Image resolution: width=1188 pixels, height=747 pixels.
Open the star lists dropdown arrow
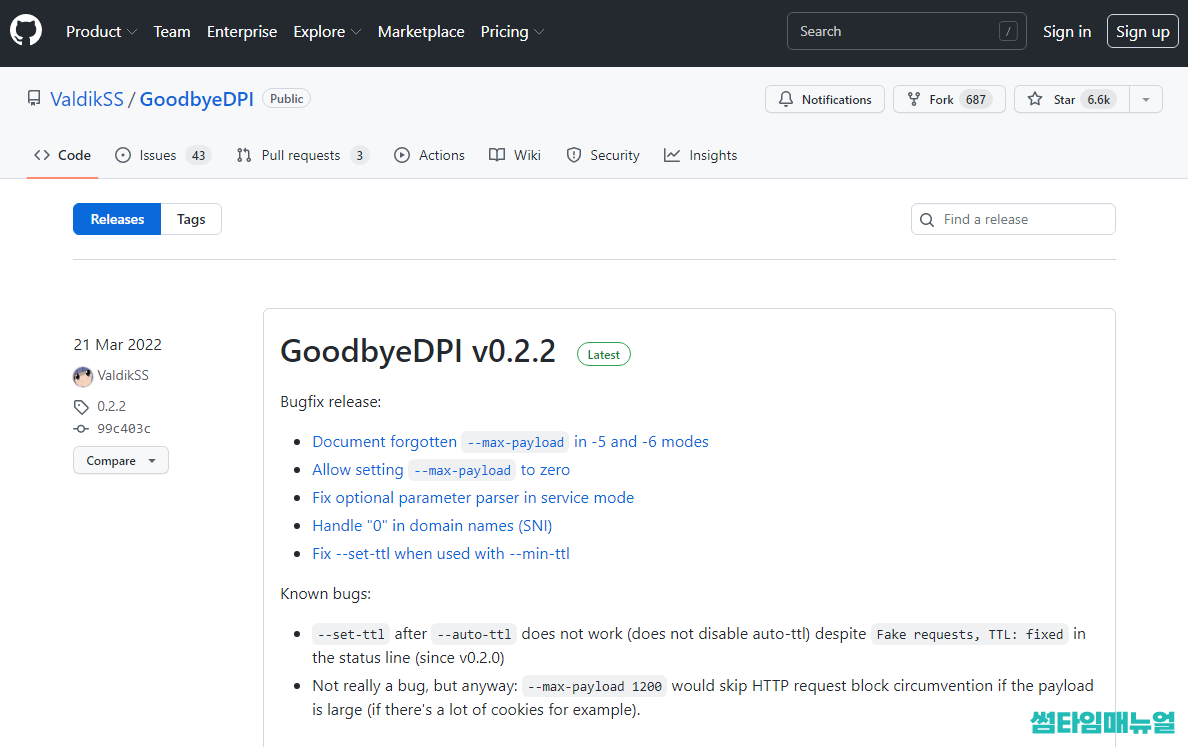1146,99
